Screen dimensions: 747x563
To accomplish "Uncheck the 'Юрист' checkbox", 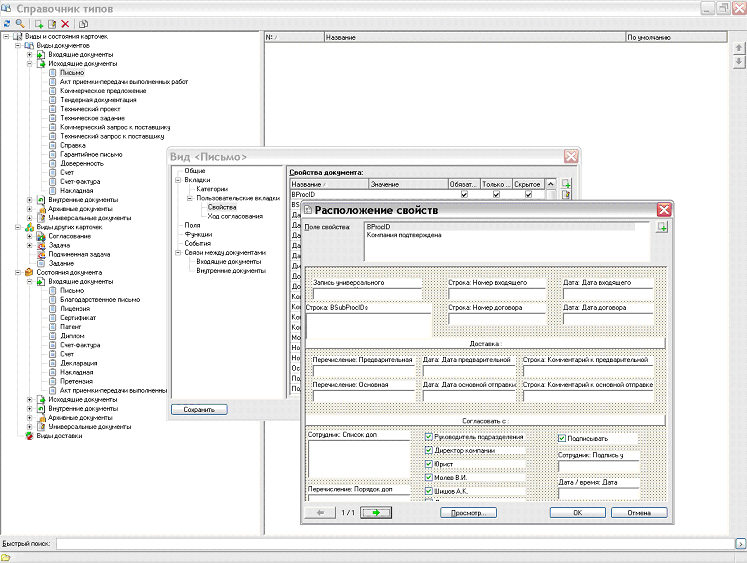I will coord(429,464).
